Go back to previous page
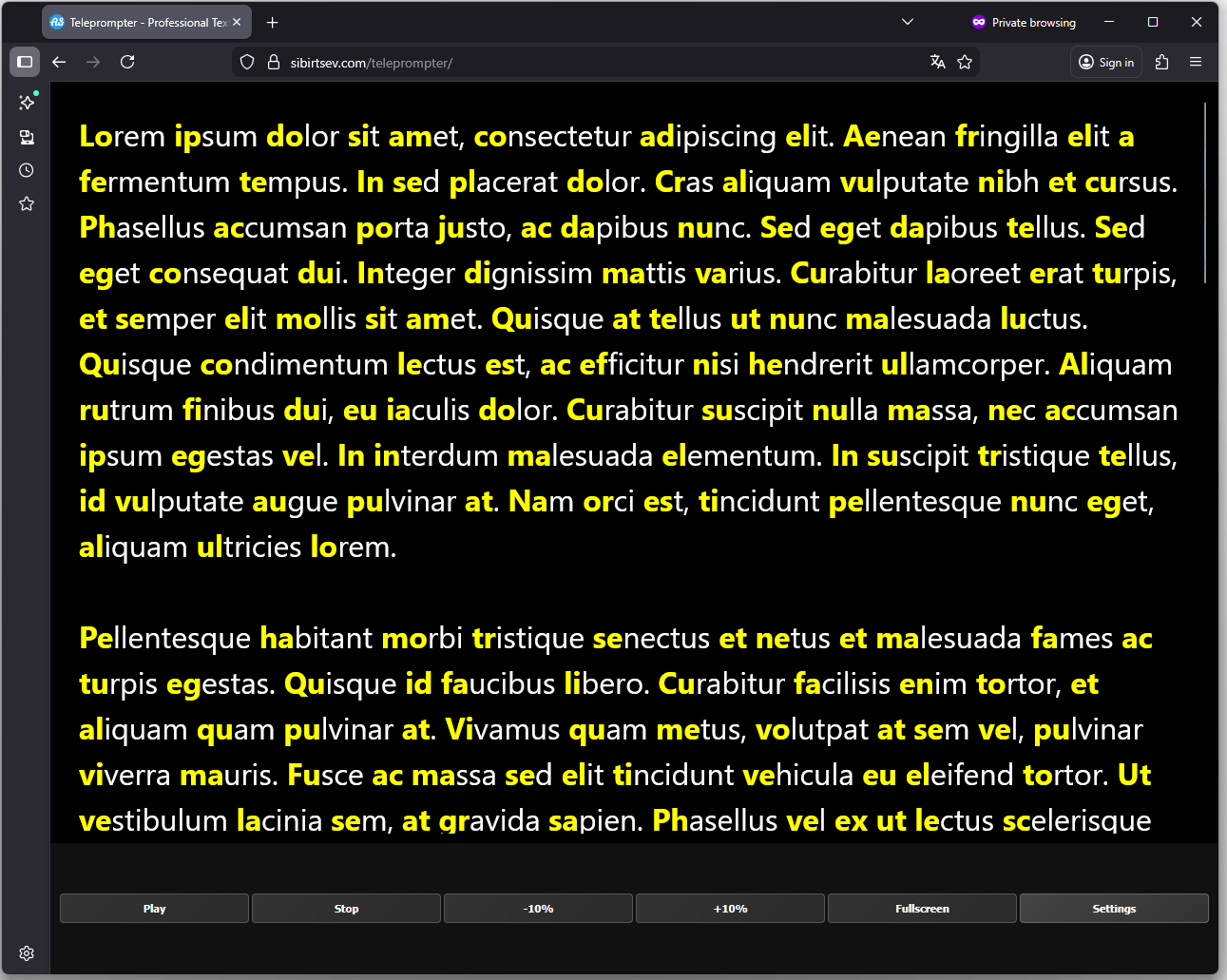The height and width of the screenshot is (980, 1227). tap(59, 62)
